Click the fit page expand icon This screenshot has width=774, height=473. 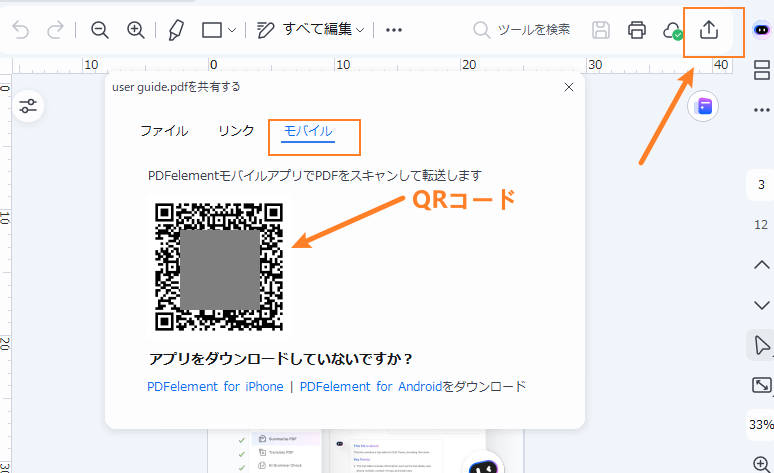762,385
